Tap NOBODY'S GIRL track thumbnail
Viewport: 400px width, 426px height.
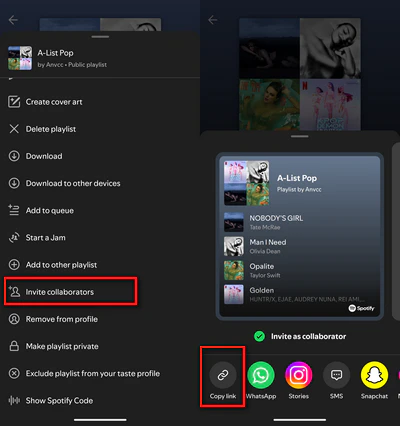coord(233,222)
